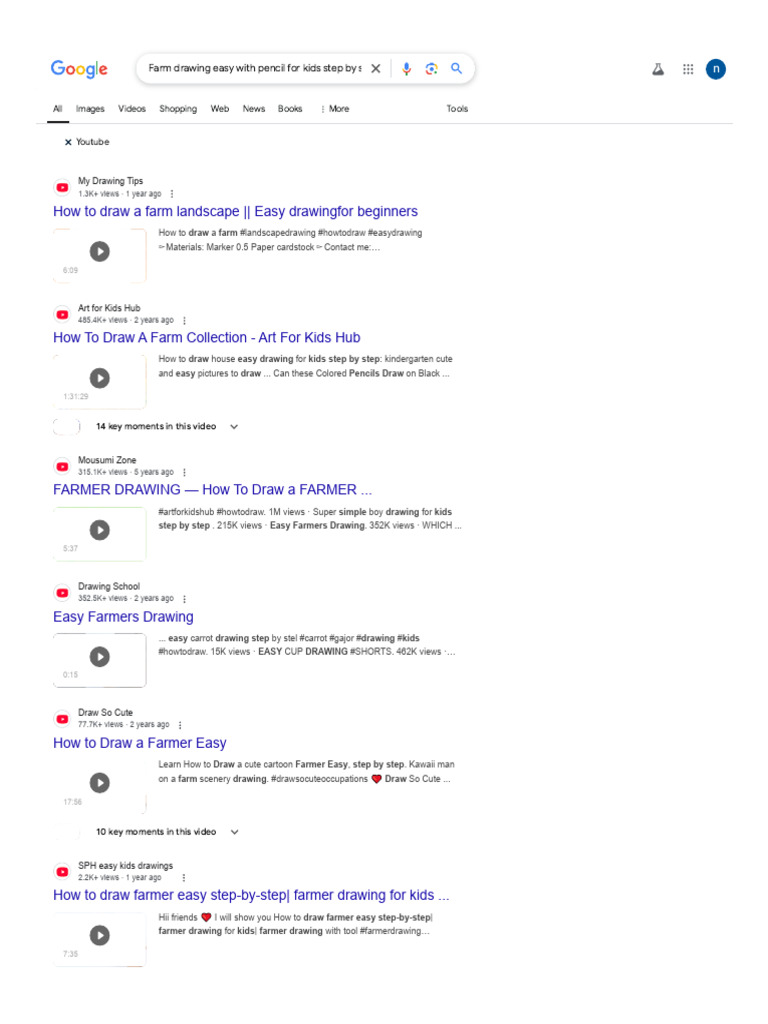Expand 14 key moments in this video
Image resolution: width=768 pixels, height=1024 pixels.
(x=167, y=426)
